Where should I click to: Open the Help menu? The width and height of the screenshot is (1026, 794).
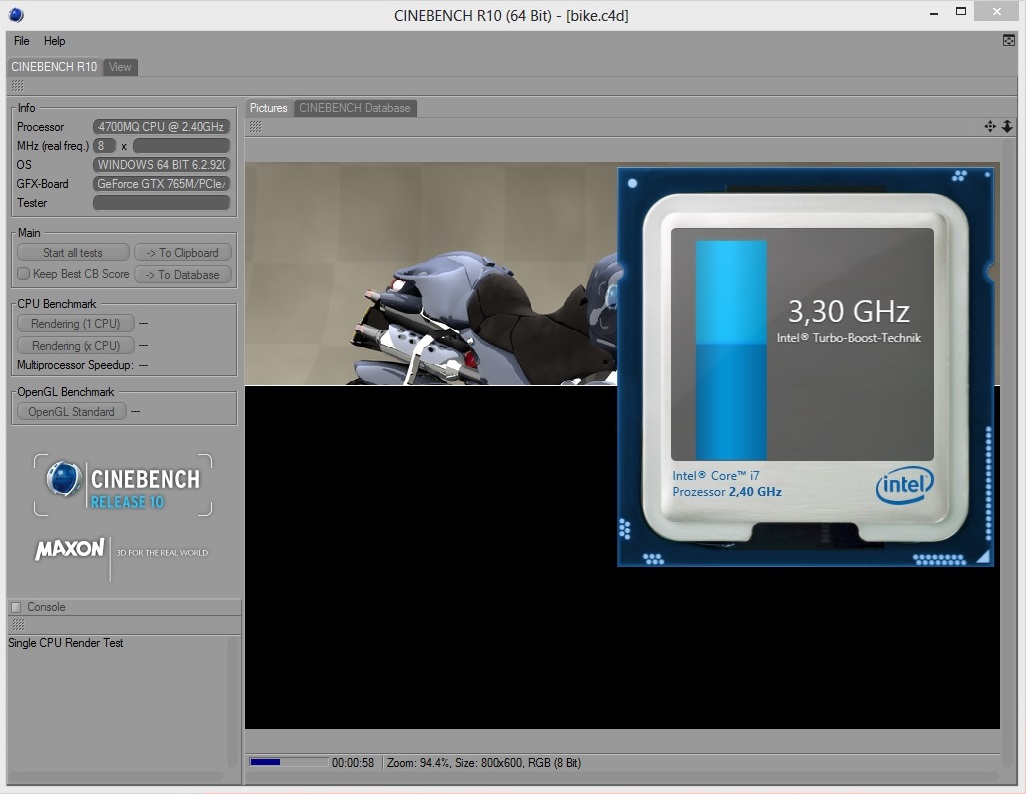(x=54, y=41)
